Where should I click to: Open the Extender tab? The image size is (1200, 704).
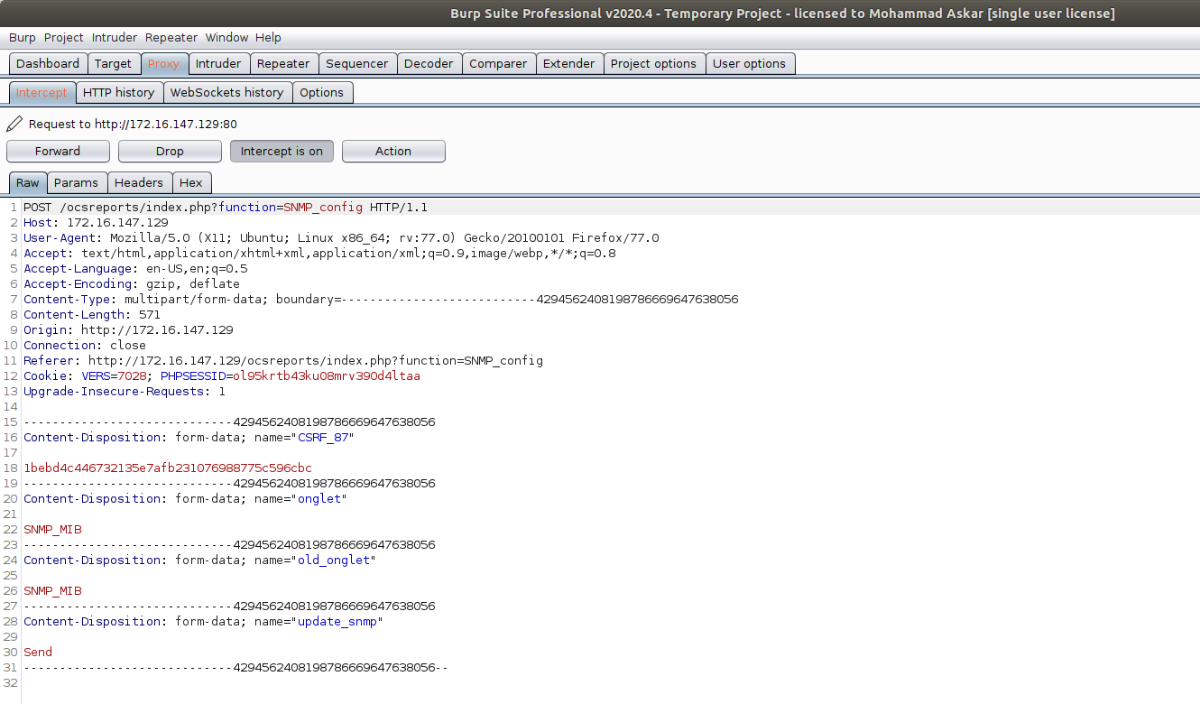[569, 63]
